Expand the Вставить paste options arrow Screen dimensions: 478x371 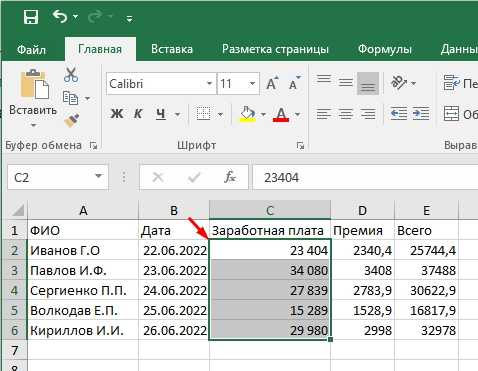click(x=33, y=125)
